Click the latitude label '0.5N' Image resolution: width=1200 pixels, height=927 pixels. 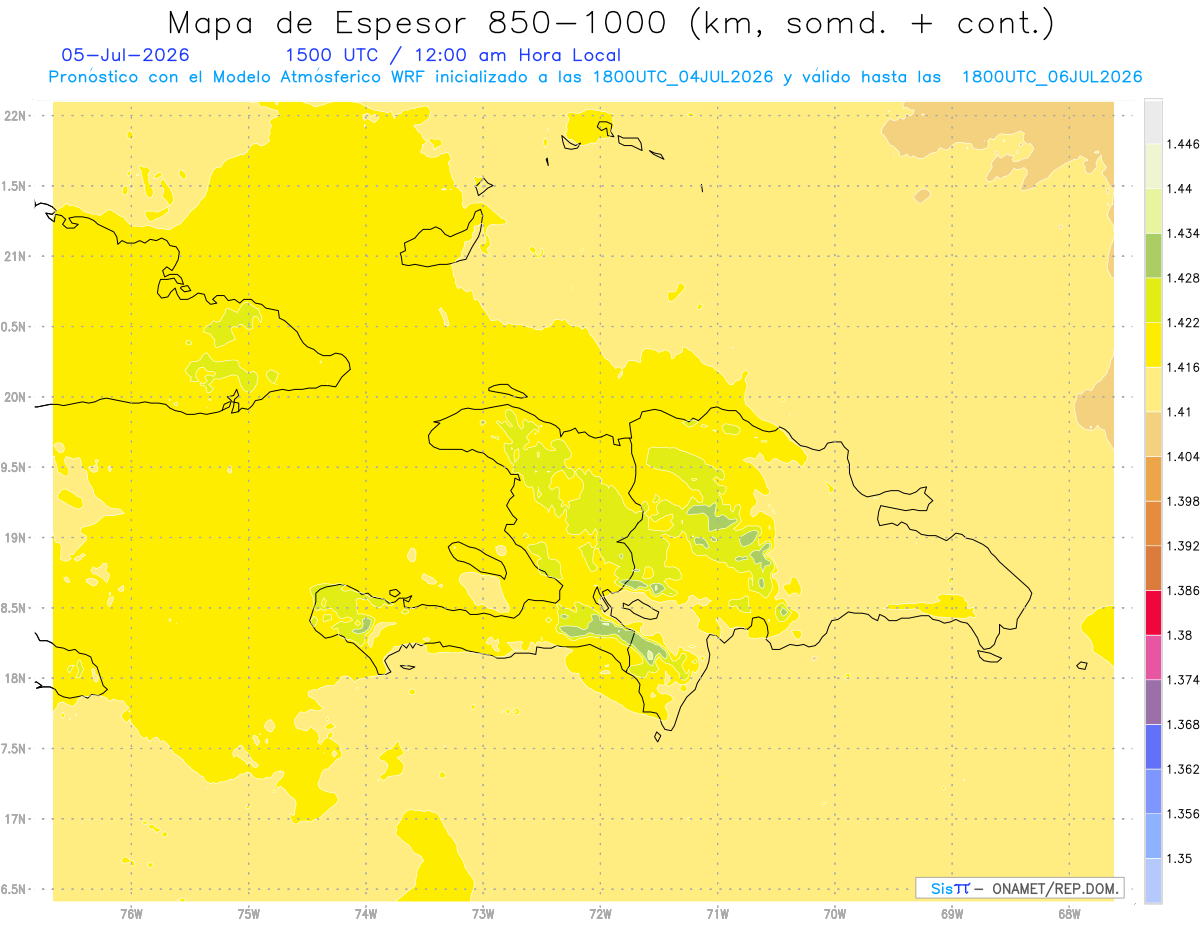(15, 327)
